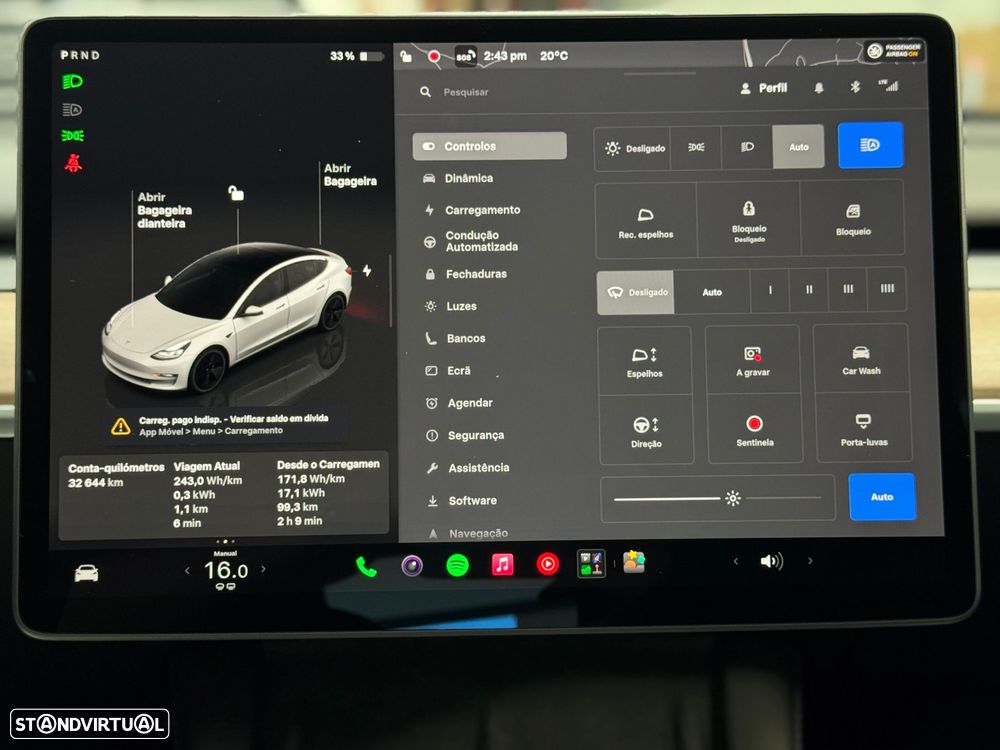Tap the SOS icon in the status bar

tap(466, 56)
